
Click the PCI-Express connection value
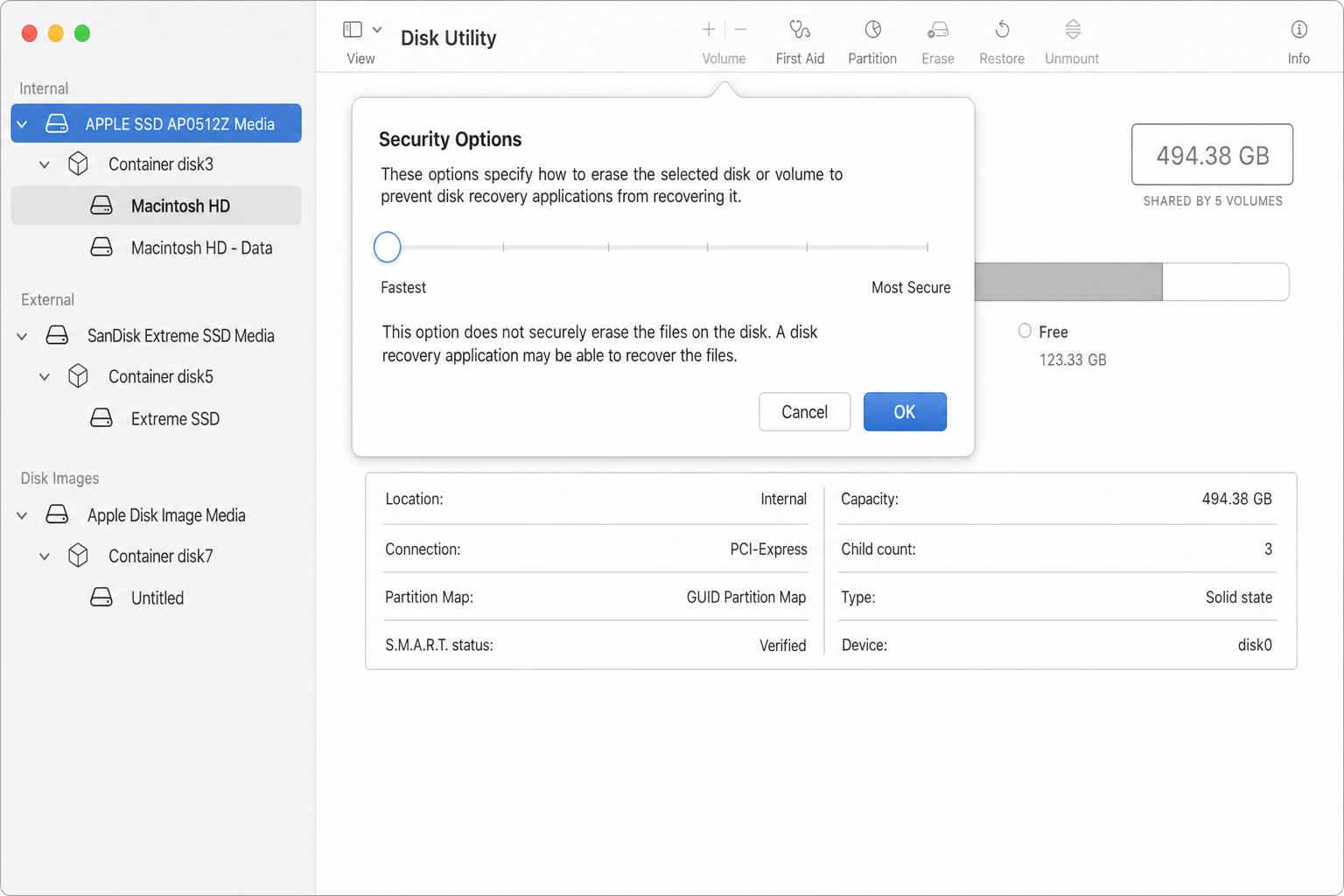[768, 549]
